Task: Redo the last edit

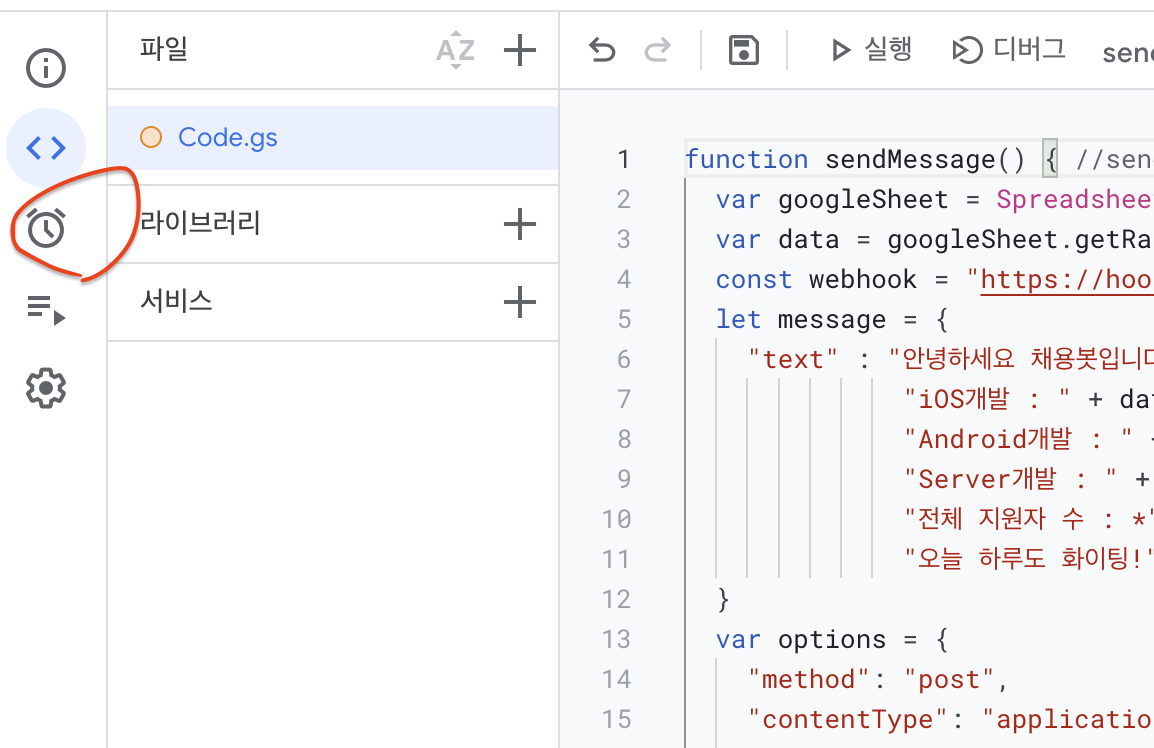Action: 657,50
